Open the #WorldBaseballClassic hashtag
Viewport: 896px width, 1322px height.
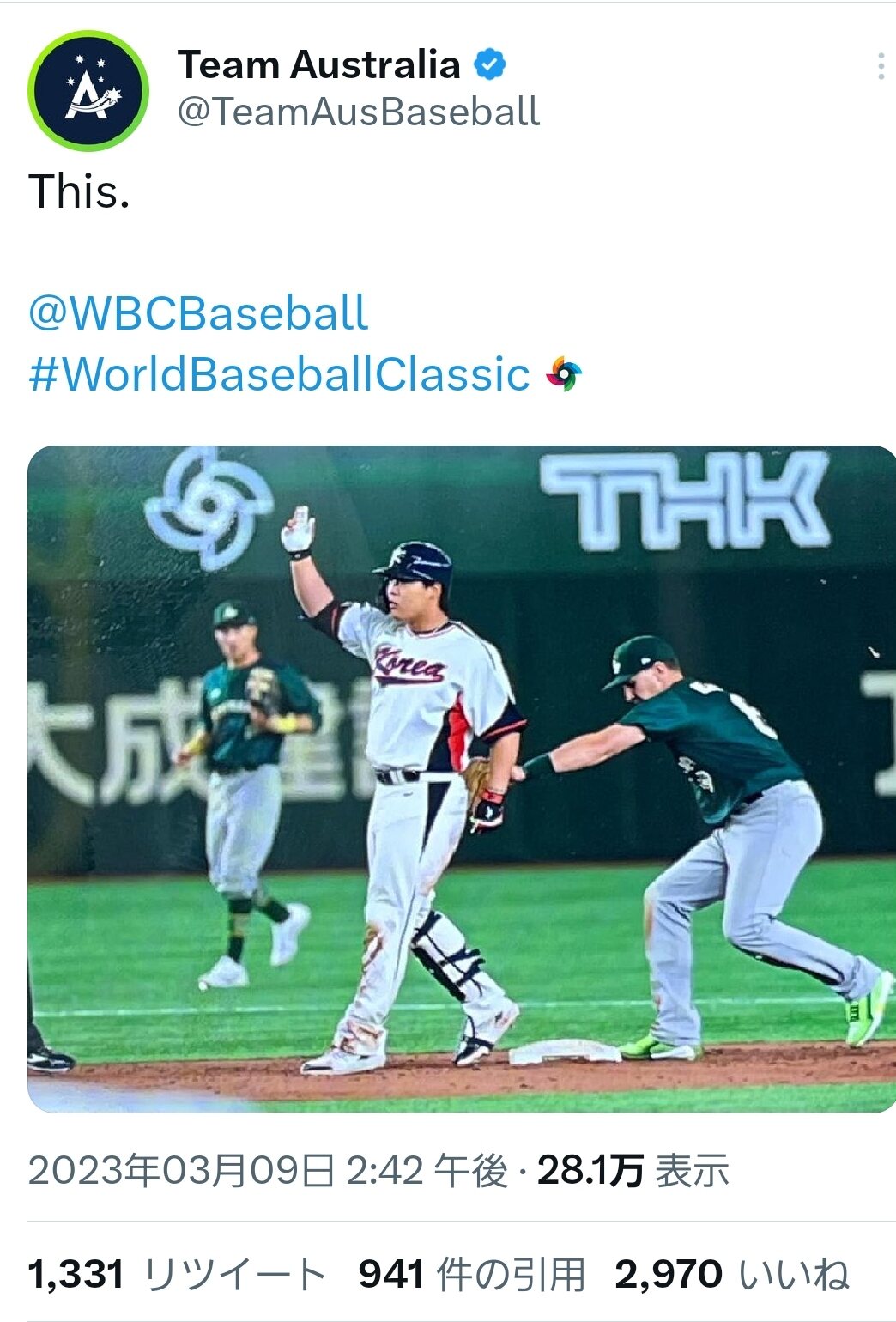pos(279,374)
